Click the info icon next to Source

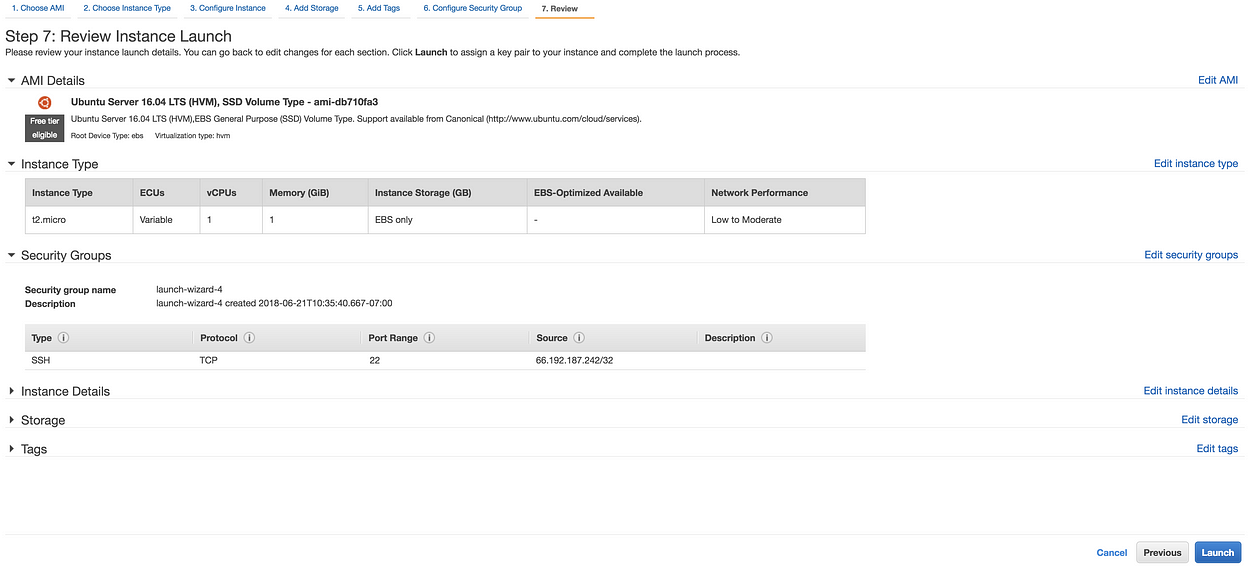[579, 338]
